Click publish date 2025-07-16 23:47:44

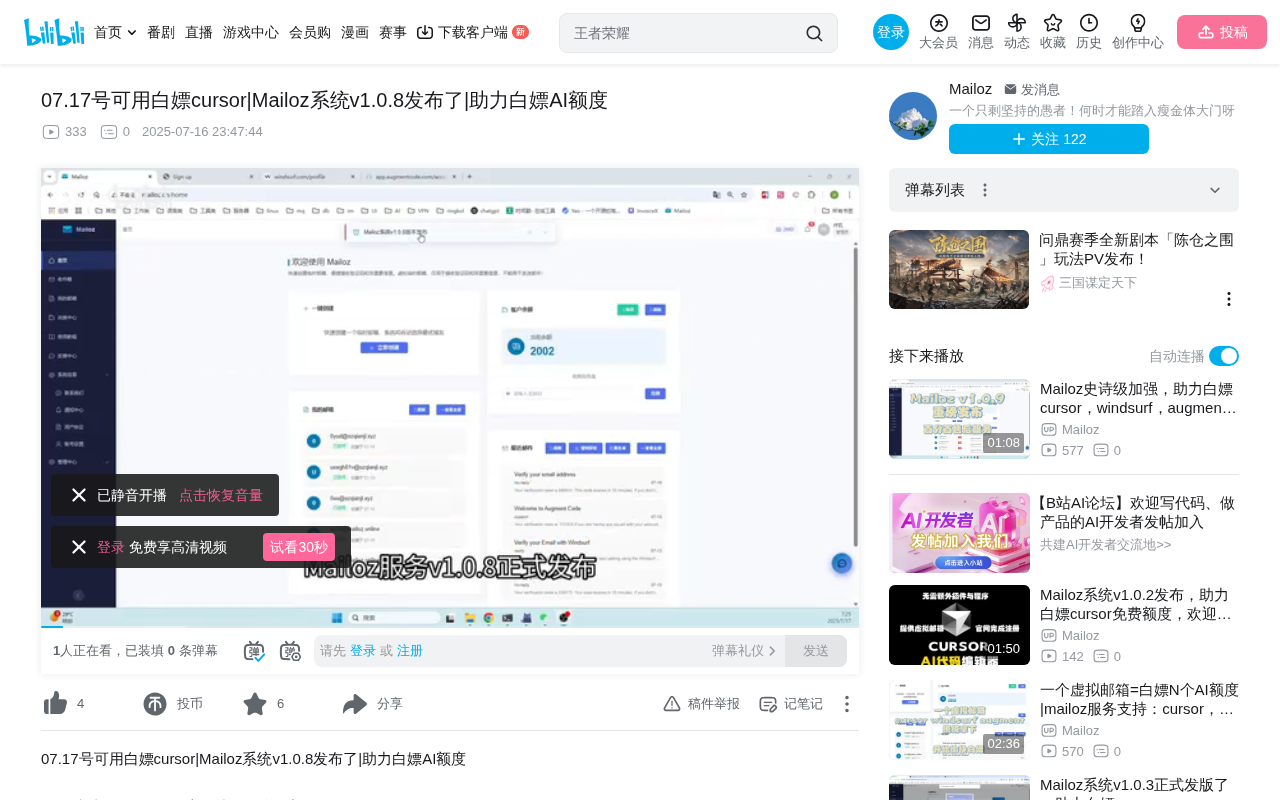[x=202, y=132]
